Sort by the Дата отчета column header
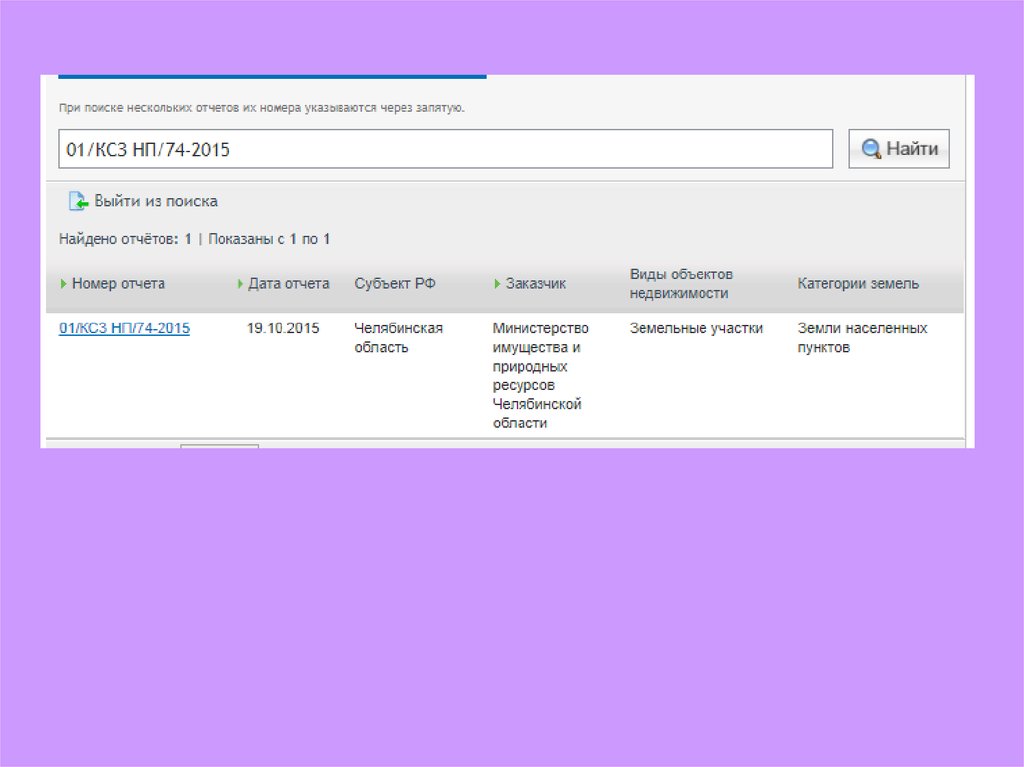Screen dimensions: 1024x767 [288, 284]
